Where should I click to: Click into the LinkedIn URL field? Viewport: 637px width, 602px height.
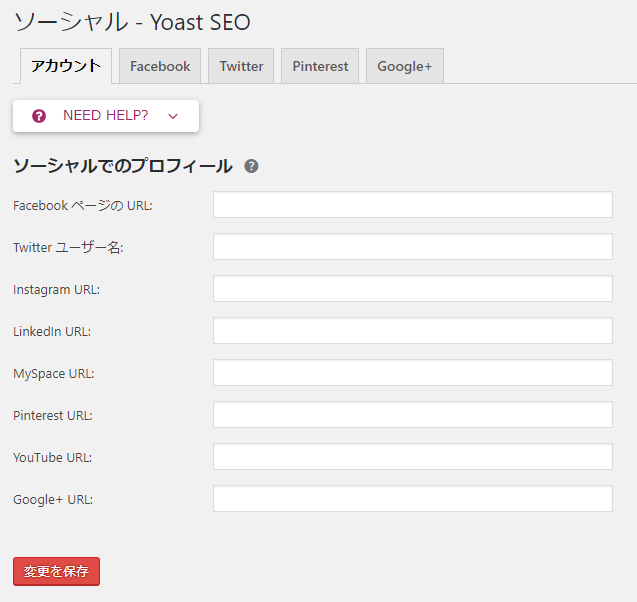pyautogui.click(x=413, y=331)
